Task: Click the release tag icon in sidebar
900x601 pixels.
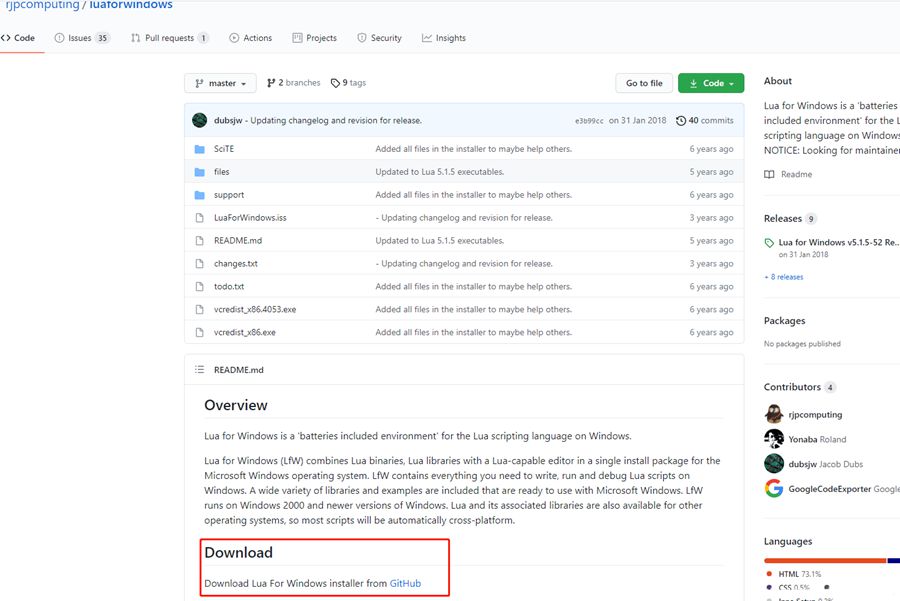Action: (769, 243)
